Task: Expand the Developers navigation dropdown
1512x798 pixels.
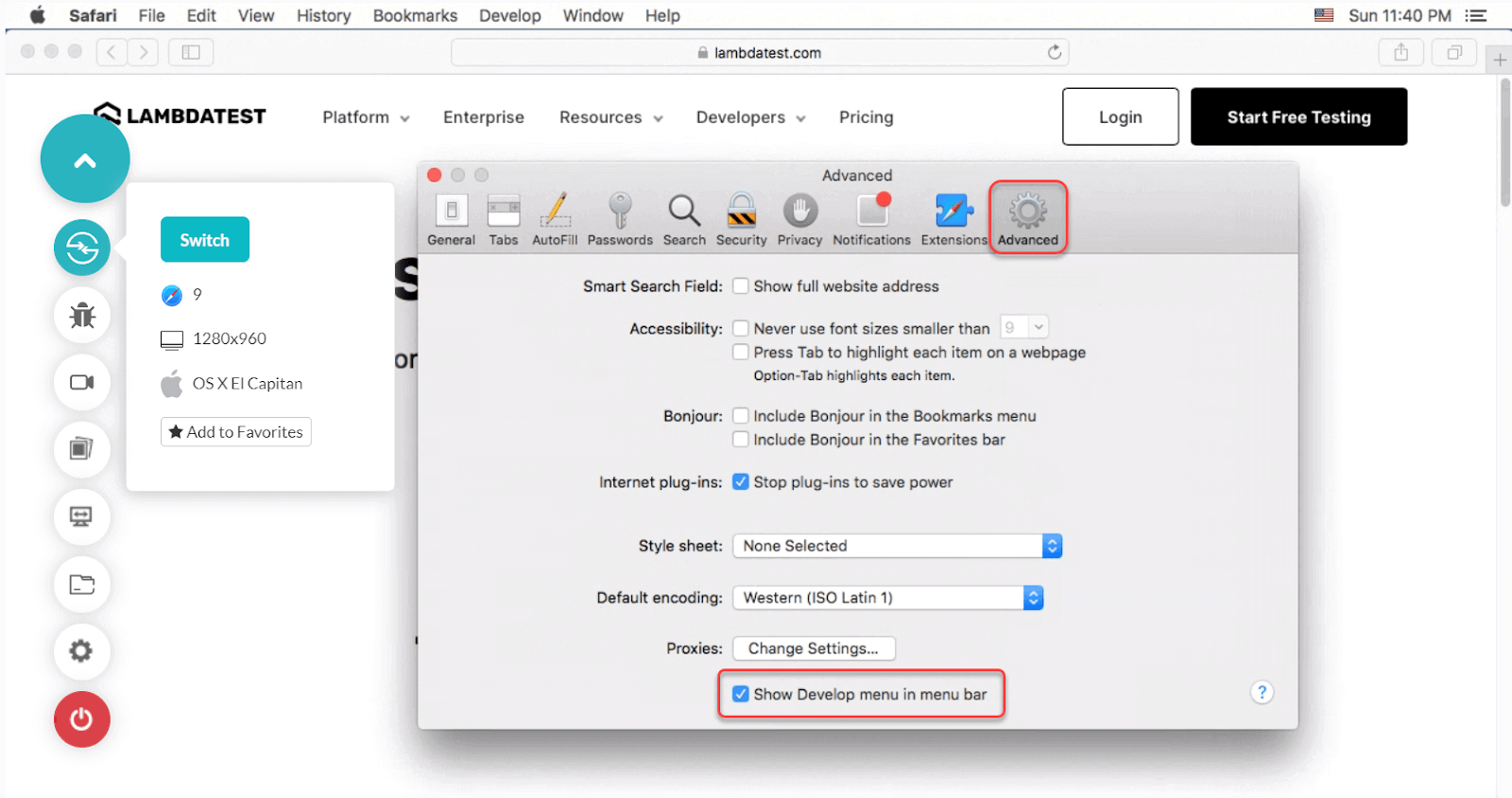Action: (x=751, y=117)
